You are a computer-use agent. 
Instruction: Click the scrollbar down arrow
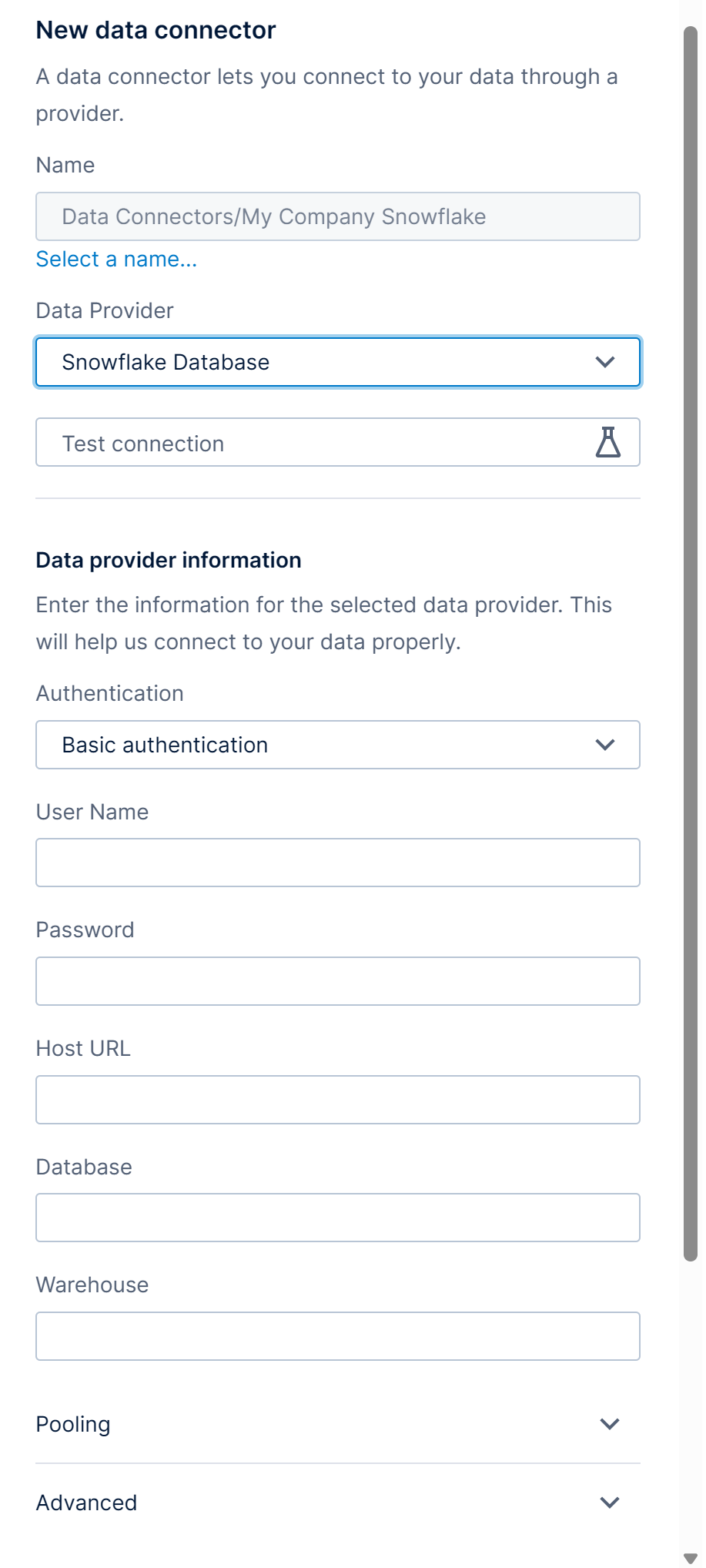coord(691,1559)
